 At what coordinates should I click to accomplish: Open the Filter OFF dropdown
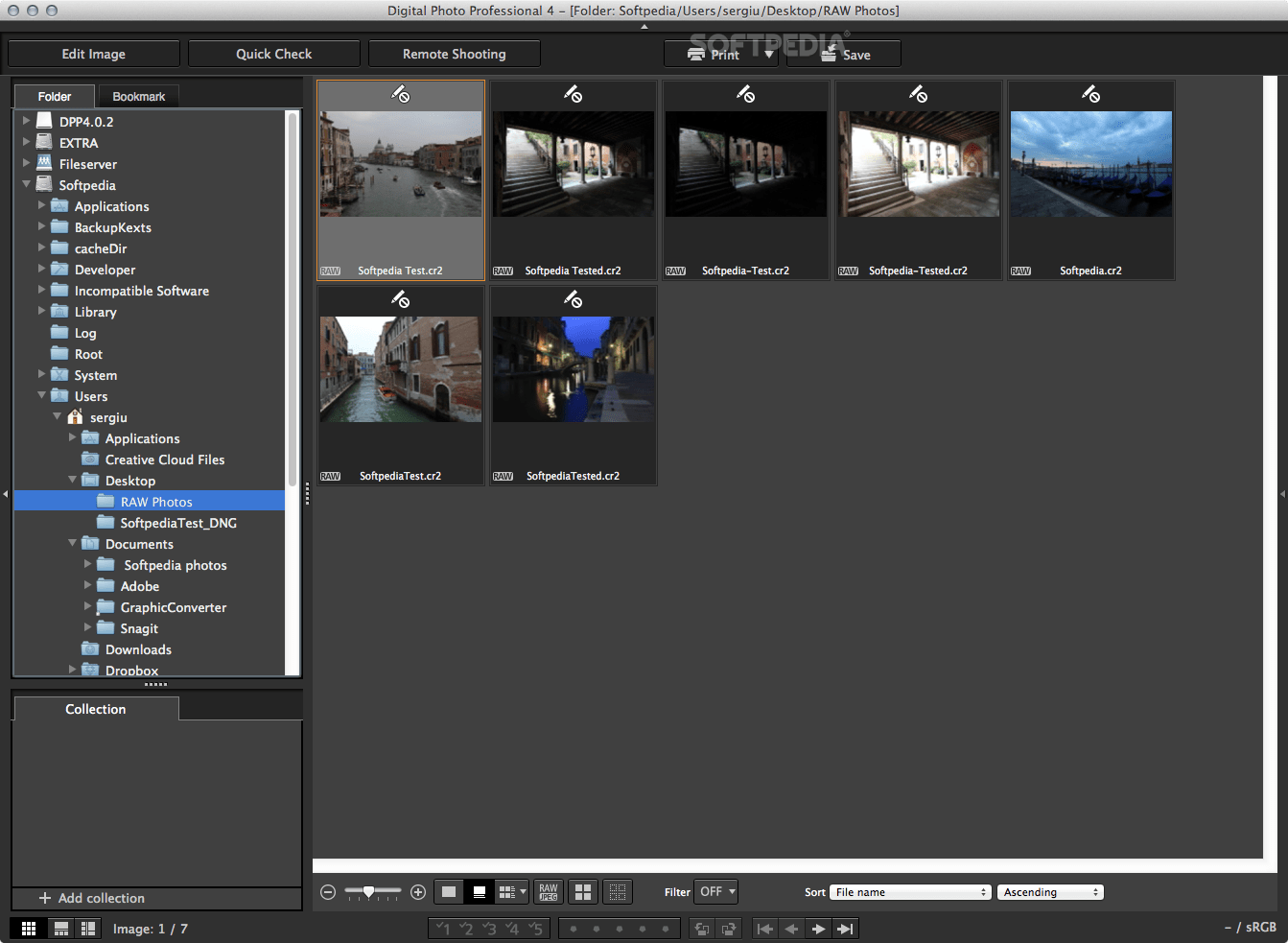coord(717,892)
